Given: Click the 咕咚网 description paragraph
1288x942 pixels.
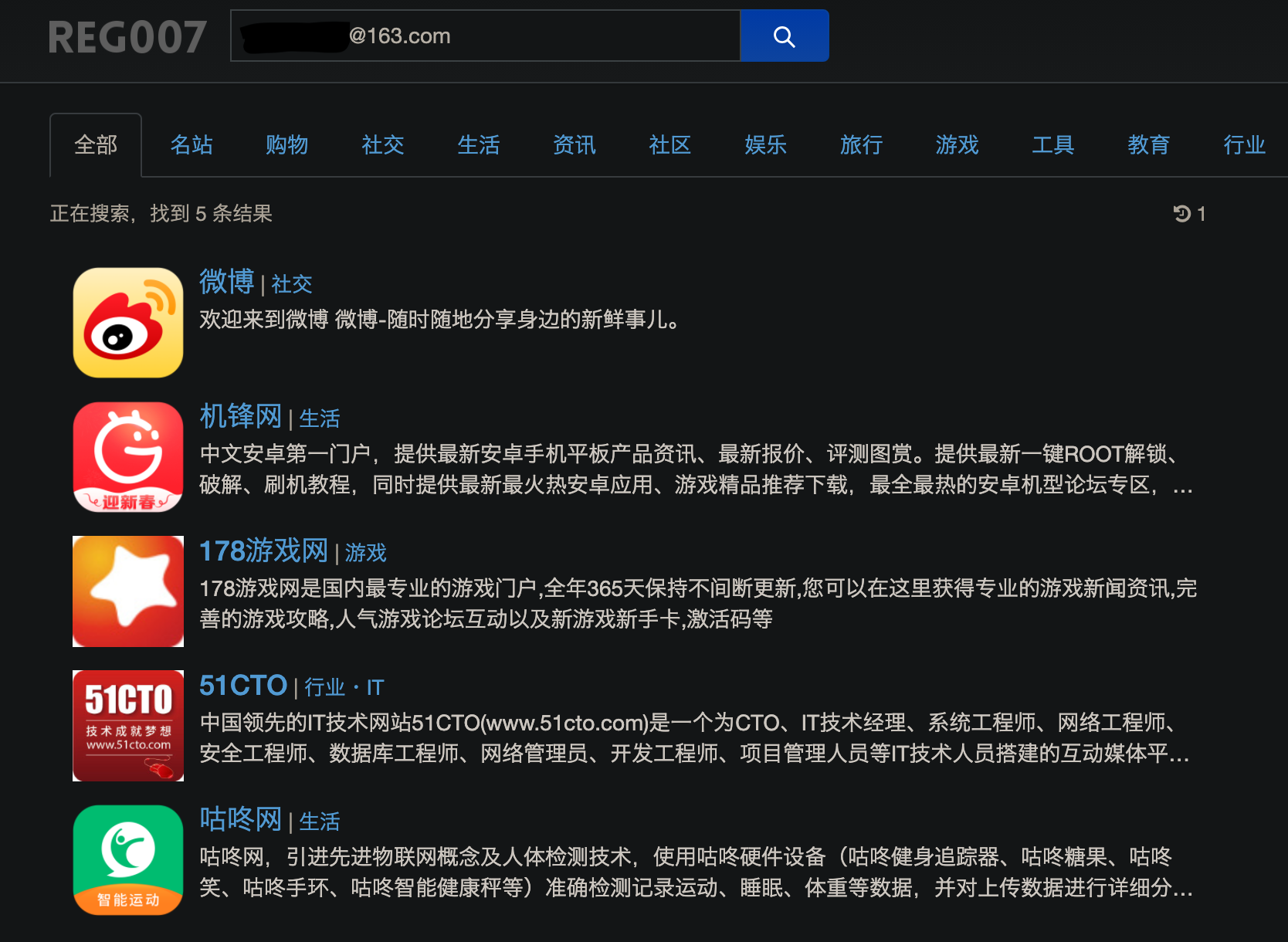Looking at the screenshot, I should [697, 873].
